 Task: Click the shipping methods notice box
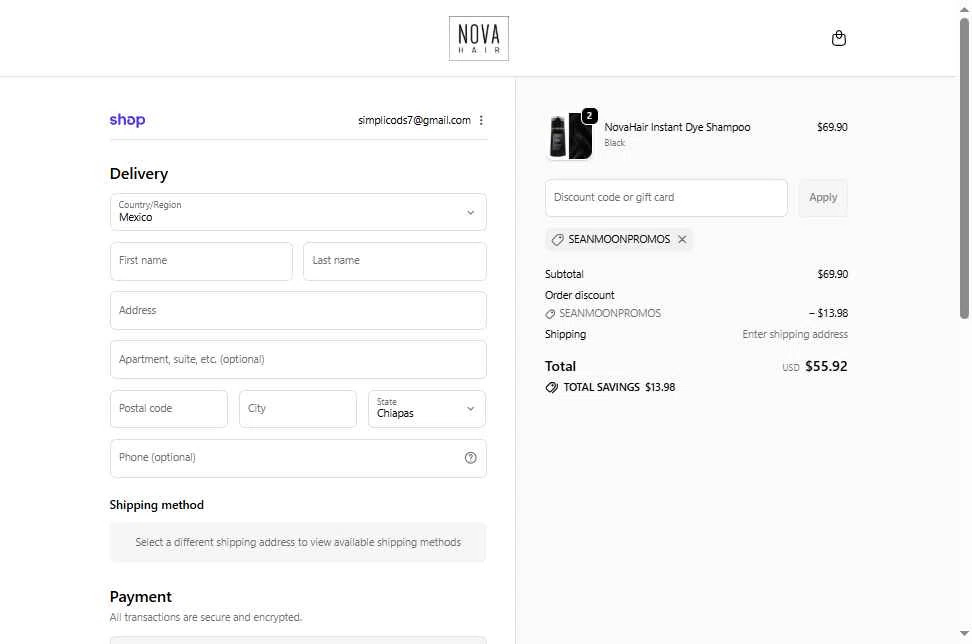point(298,542)
